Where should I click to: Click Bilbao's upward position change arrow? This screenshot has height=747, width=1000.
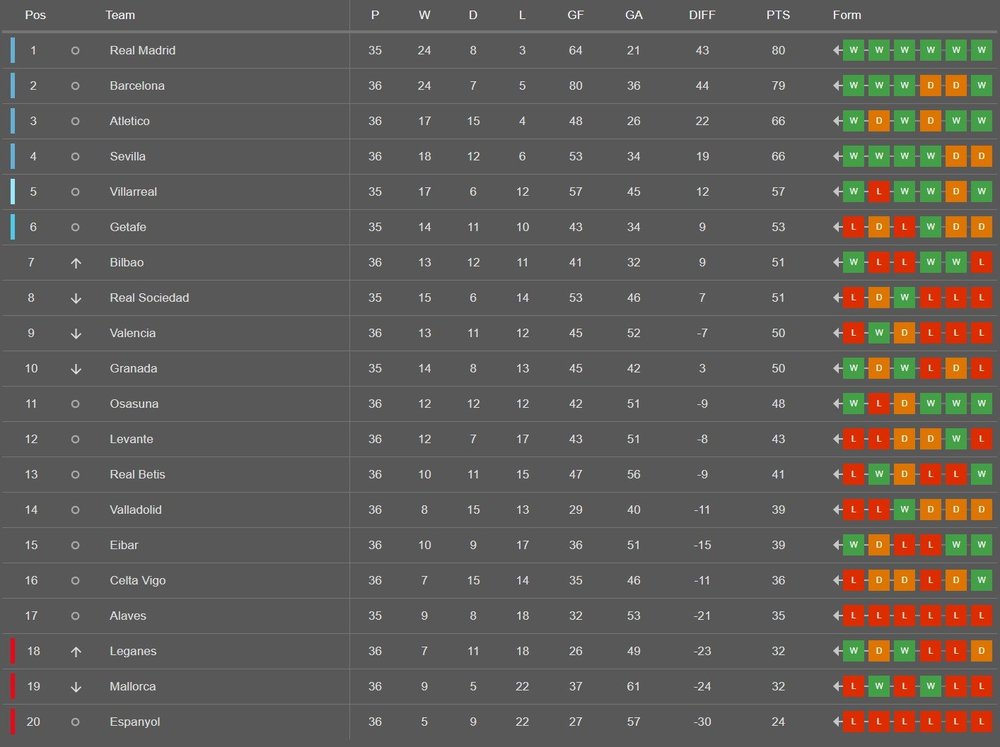click(75, 263)
